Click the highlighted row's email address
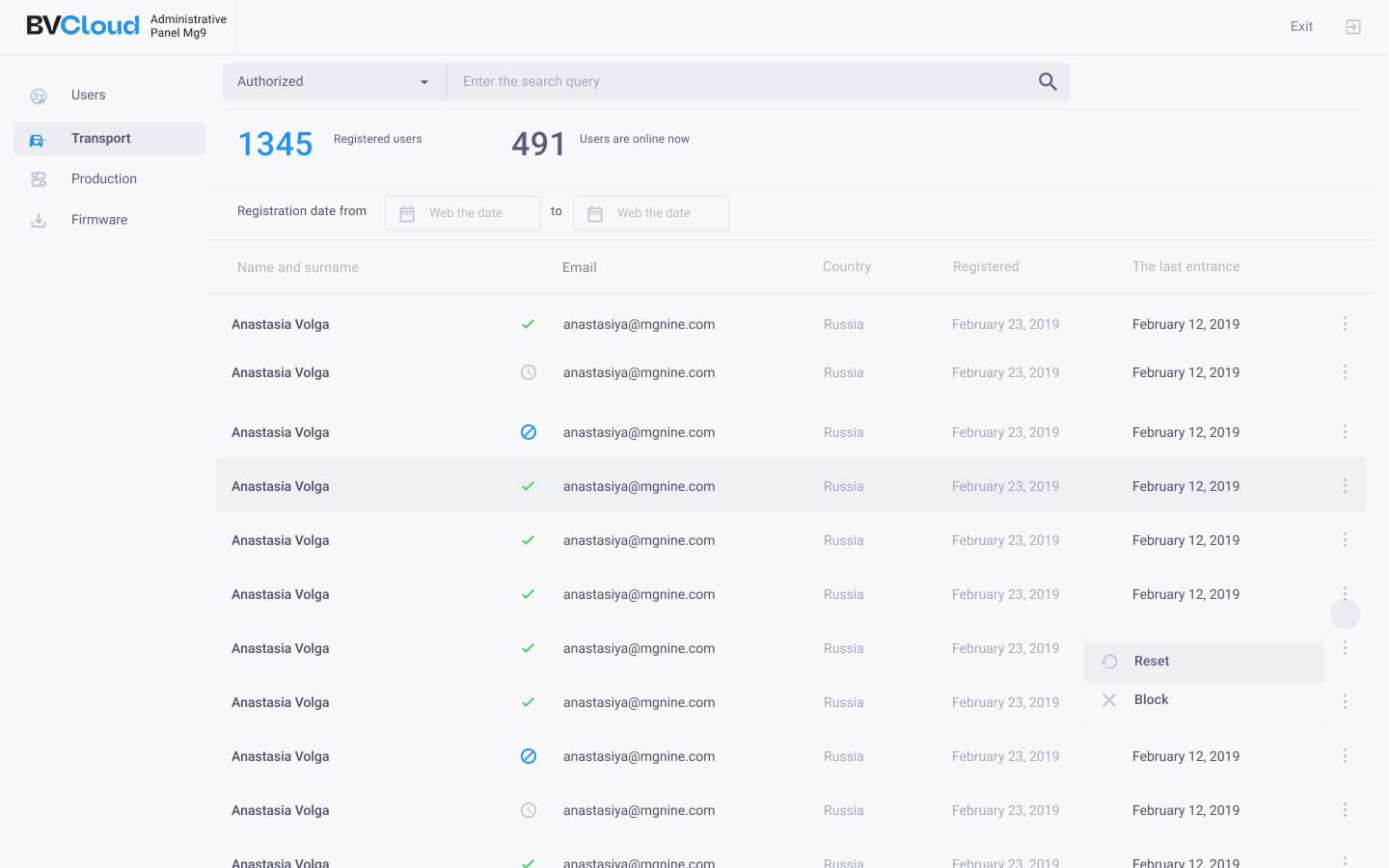 coord(639,486)
